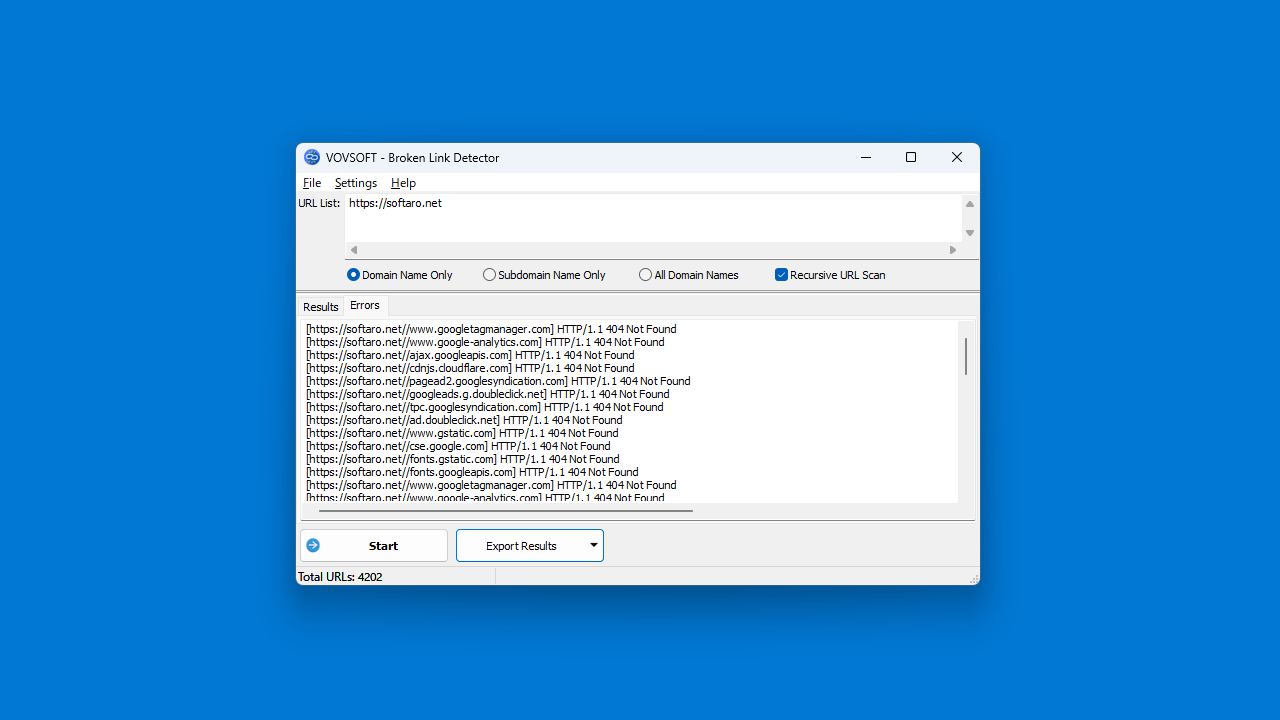Minimize the Broken Link Detector window

pos(866,157)
